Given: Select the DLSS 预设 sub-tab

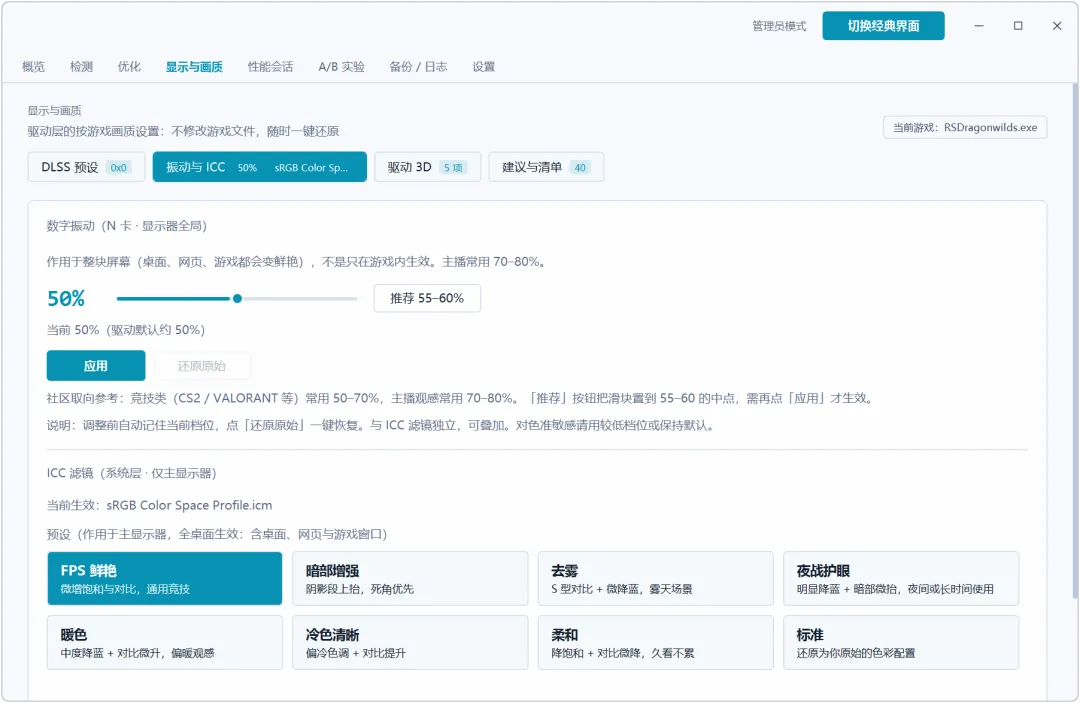Looking at the screenshot, I should tap(86, 167).
